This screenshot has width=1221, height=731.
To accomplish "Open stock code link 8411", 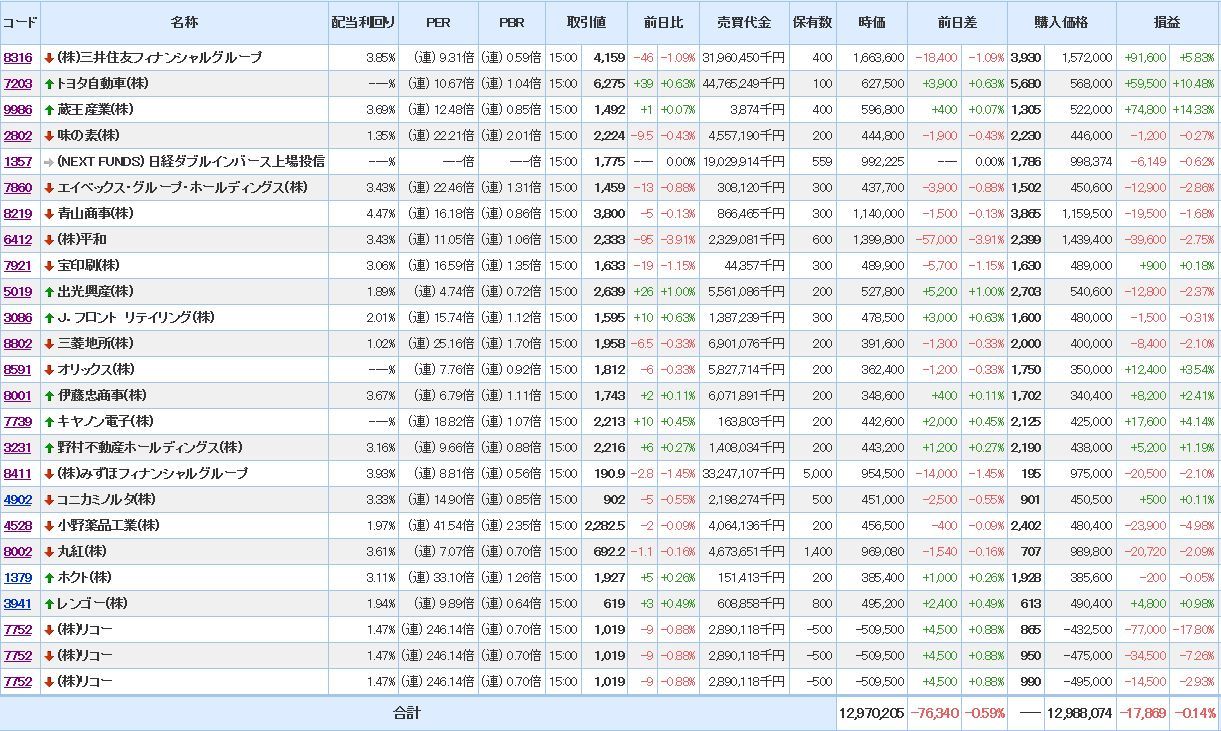I will tap(18, 474).
